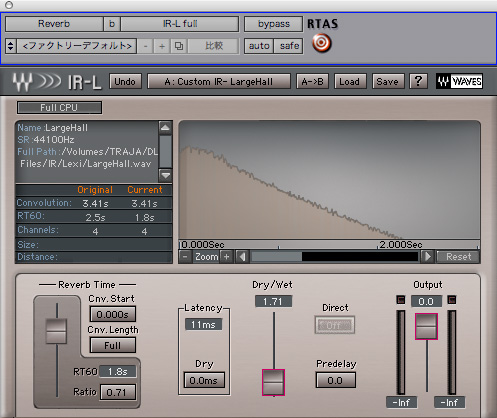Zoom in the waveform with plus
Screen dimensions: 497x418
[226, 257]
